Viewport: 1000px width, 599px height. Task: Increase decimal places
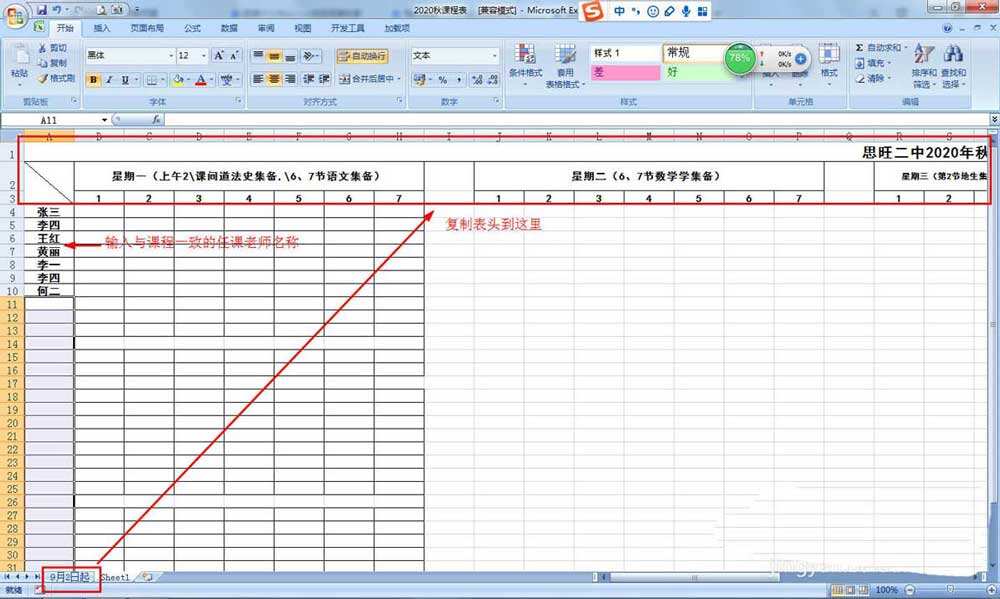click(x=477, y=80)
